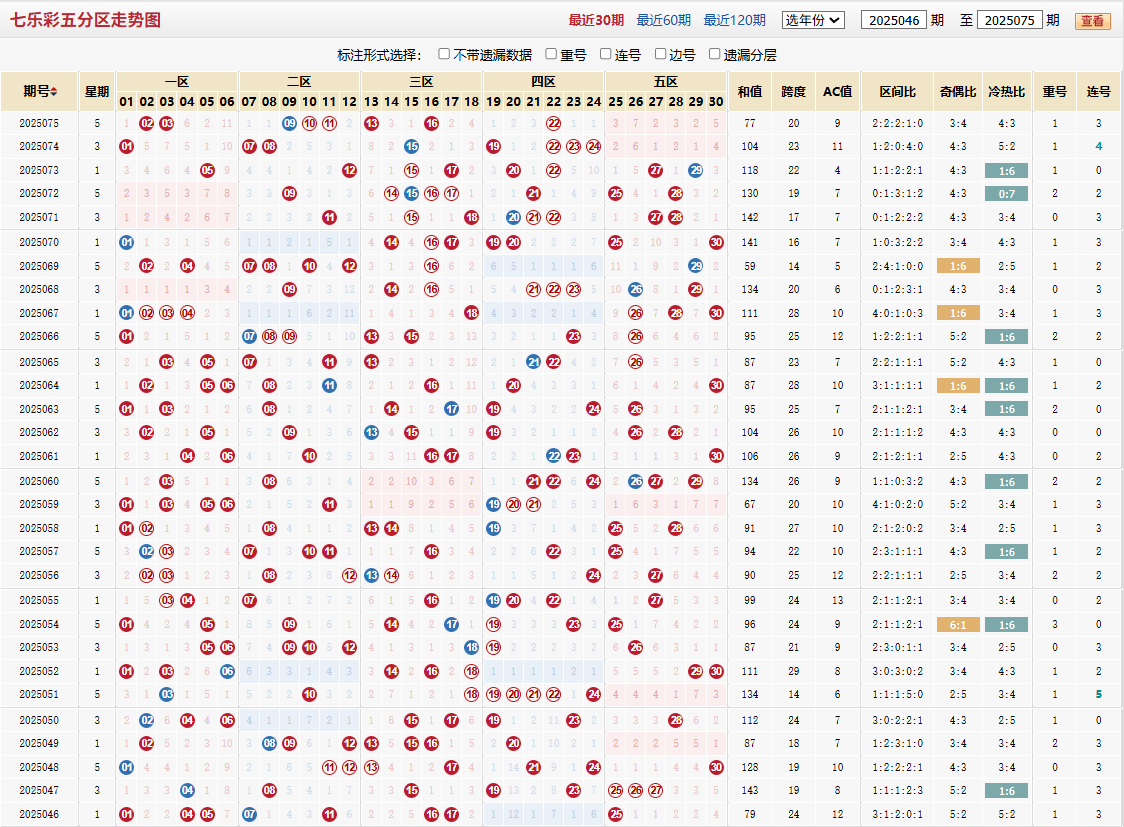Click blue ball 04 in row 2025047
This screenshot has width=1124, height=827.
(x=187, y=790)
